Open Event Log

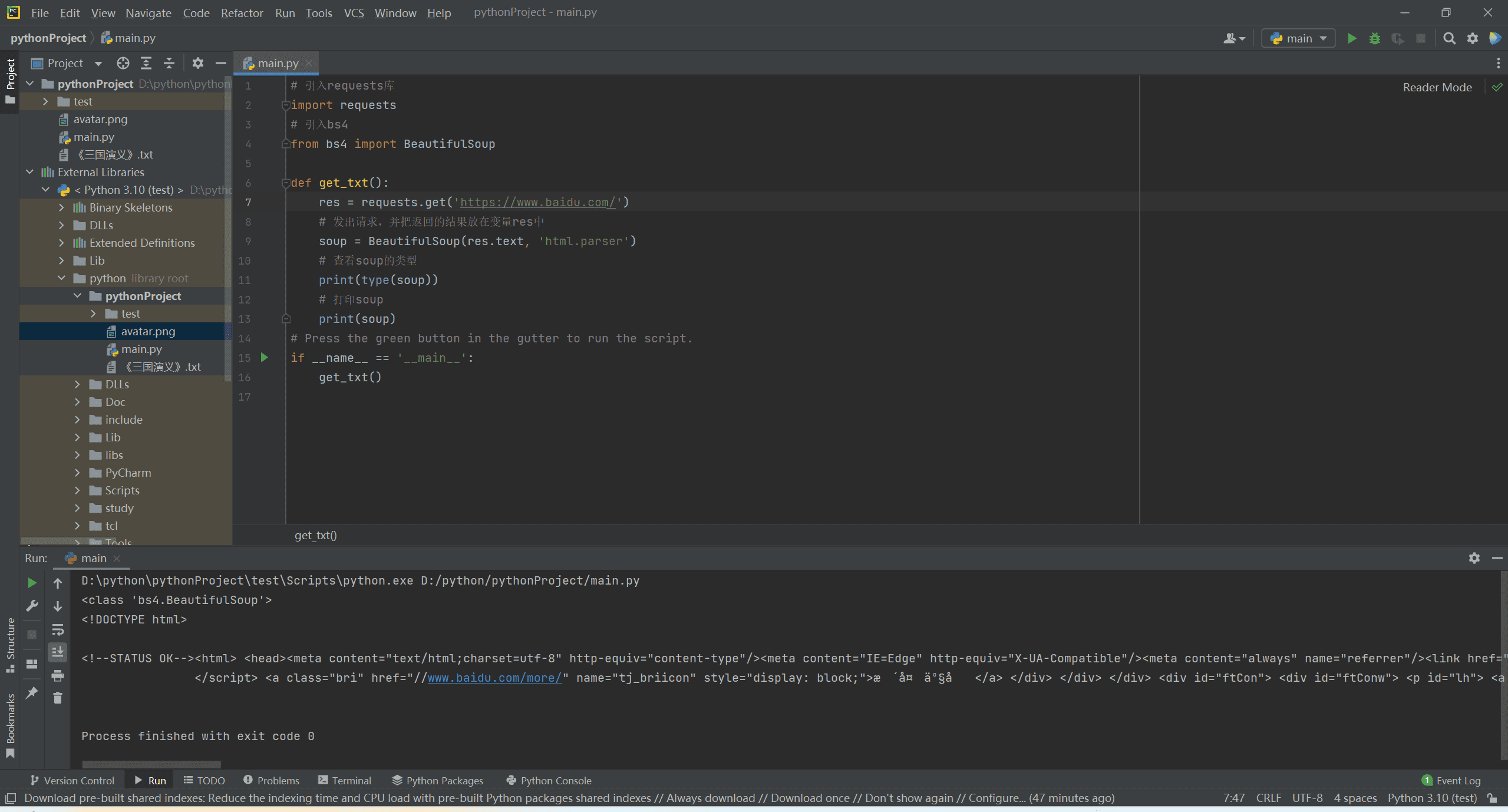[x=1451, y=780]
